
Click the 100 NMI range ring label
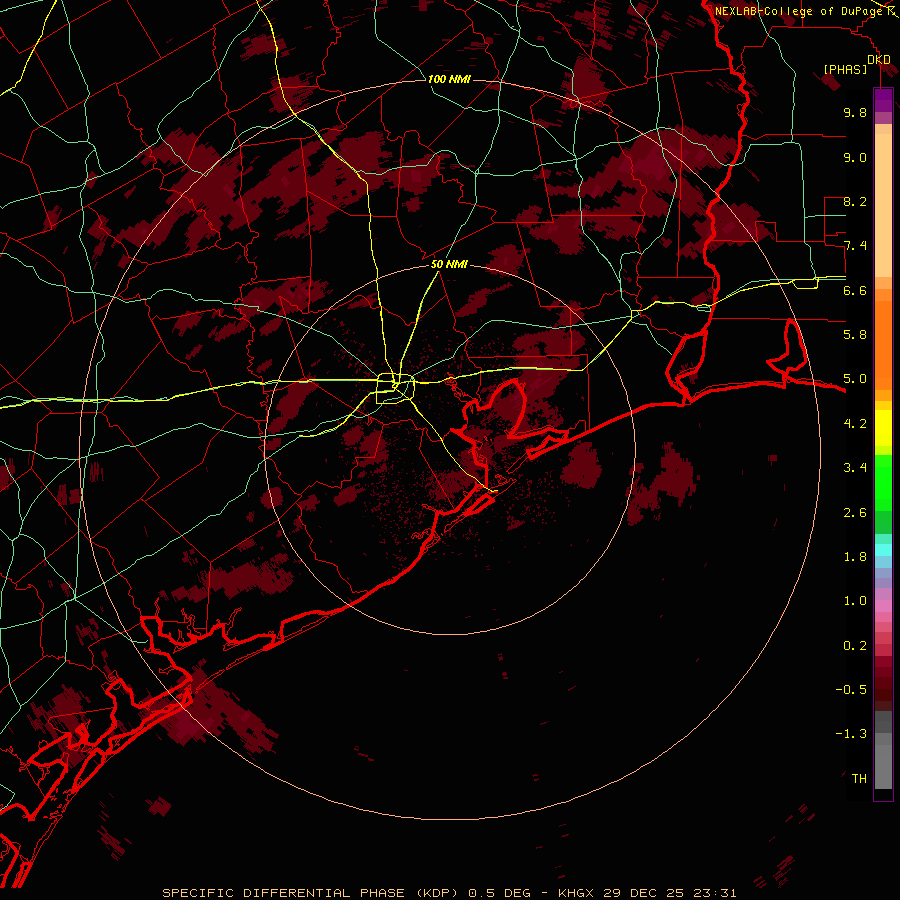449,79
